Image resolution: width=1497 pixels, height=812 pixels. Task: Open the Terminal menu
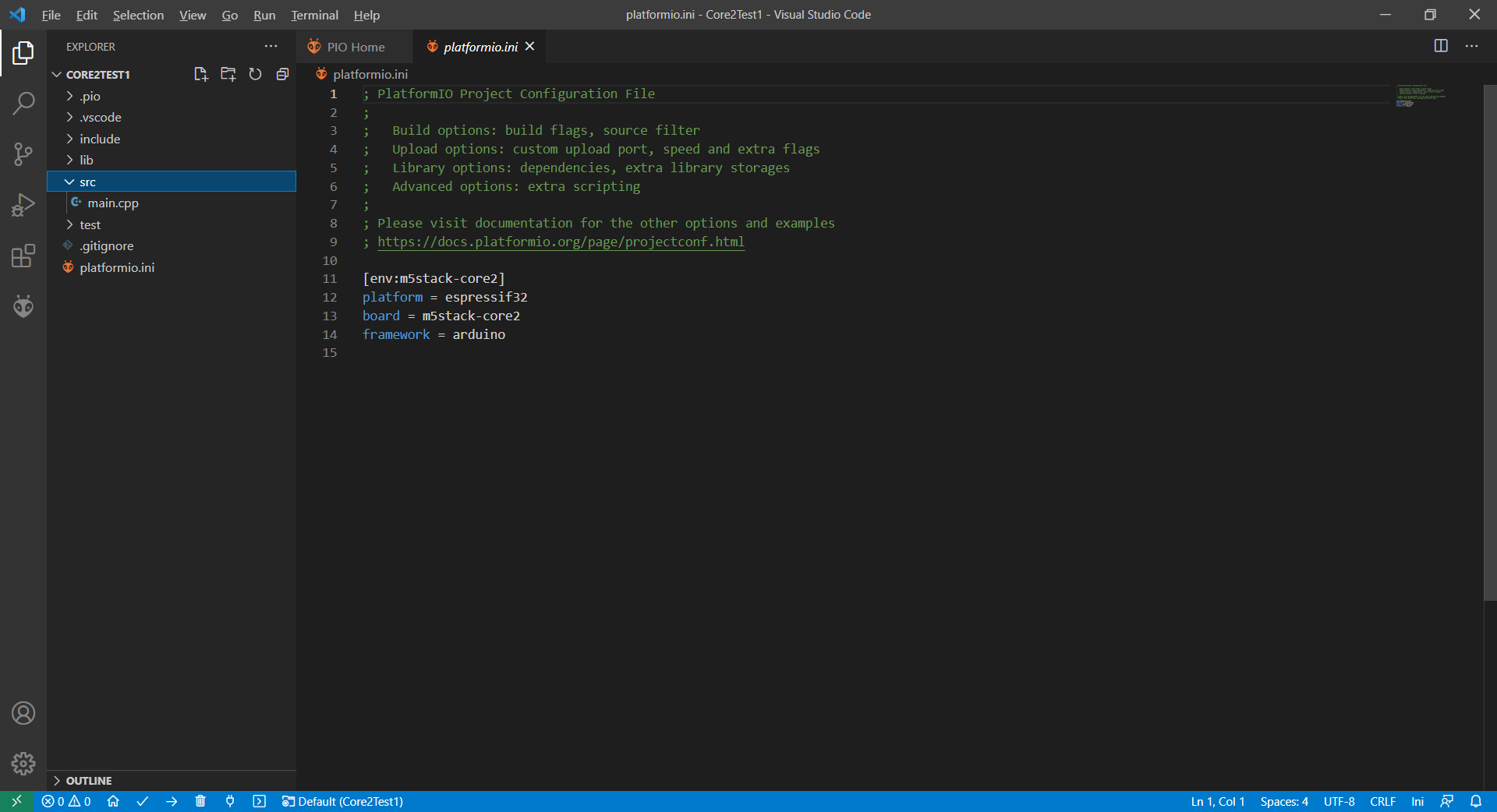314,15
